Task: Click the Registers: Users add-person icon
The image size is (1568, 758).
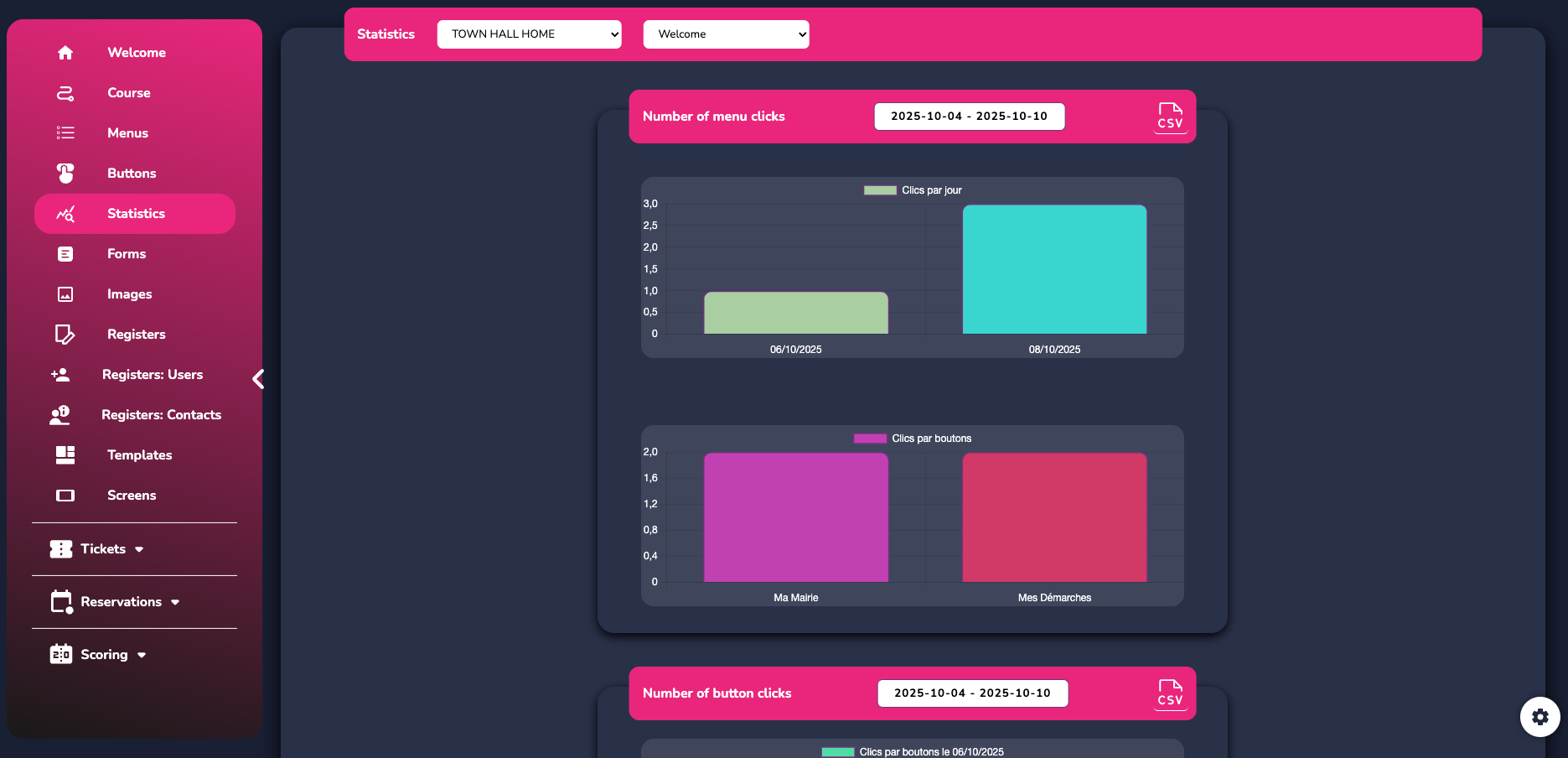Action: [x=60, y=375]
